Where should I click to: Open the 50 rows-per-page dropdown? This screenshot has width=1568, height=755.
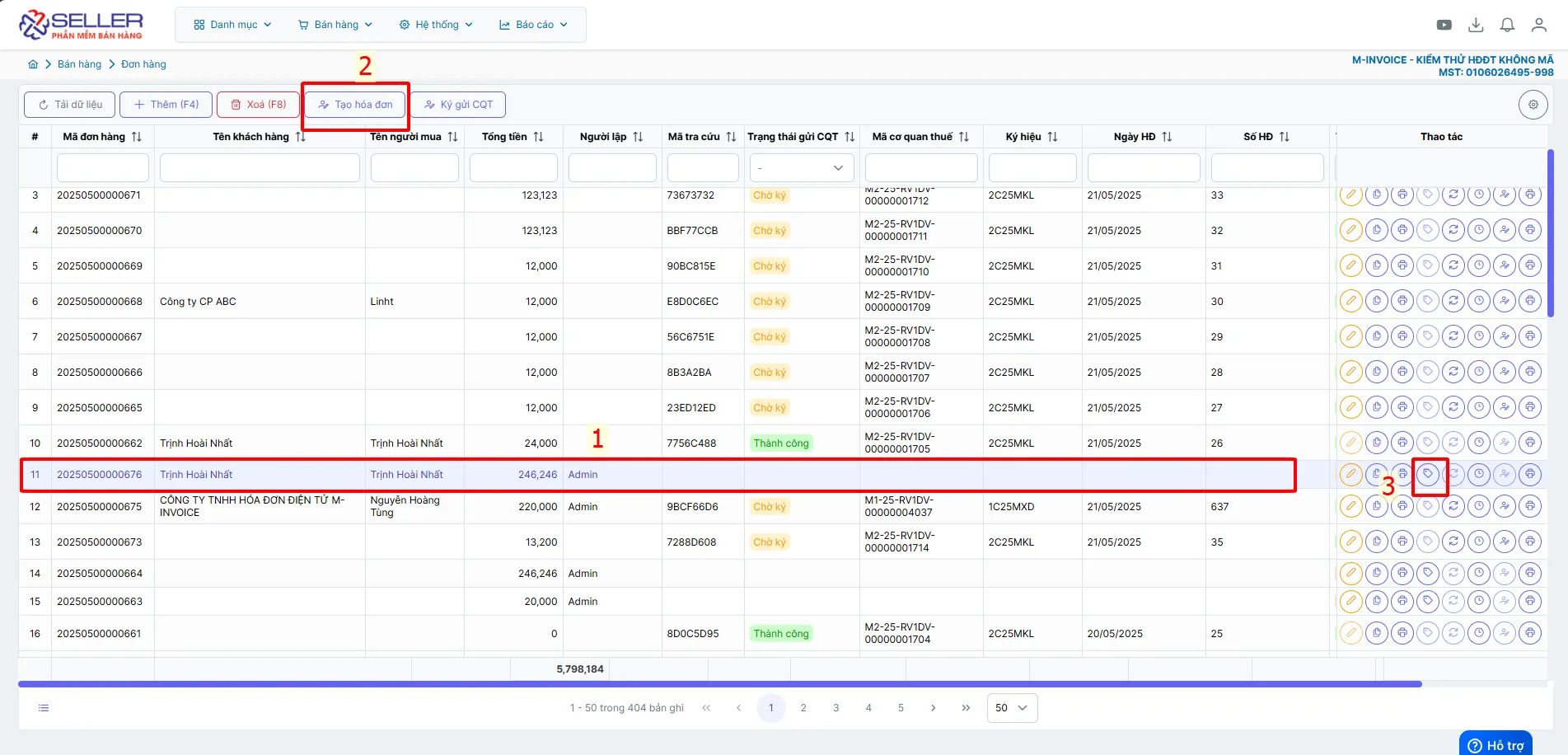tap(1012, 708)
